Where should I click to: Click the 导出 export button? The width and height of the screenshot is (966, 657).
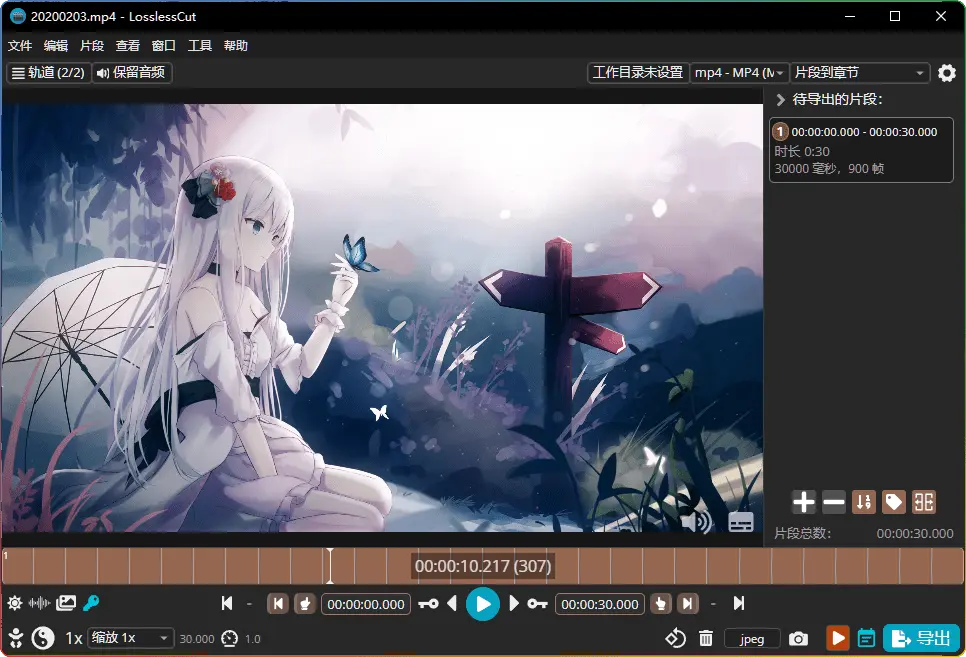pyautogui.click(x=921, y=639)
